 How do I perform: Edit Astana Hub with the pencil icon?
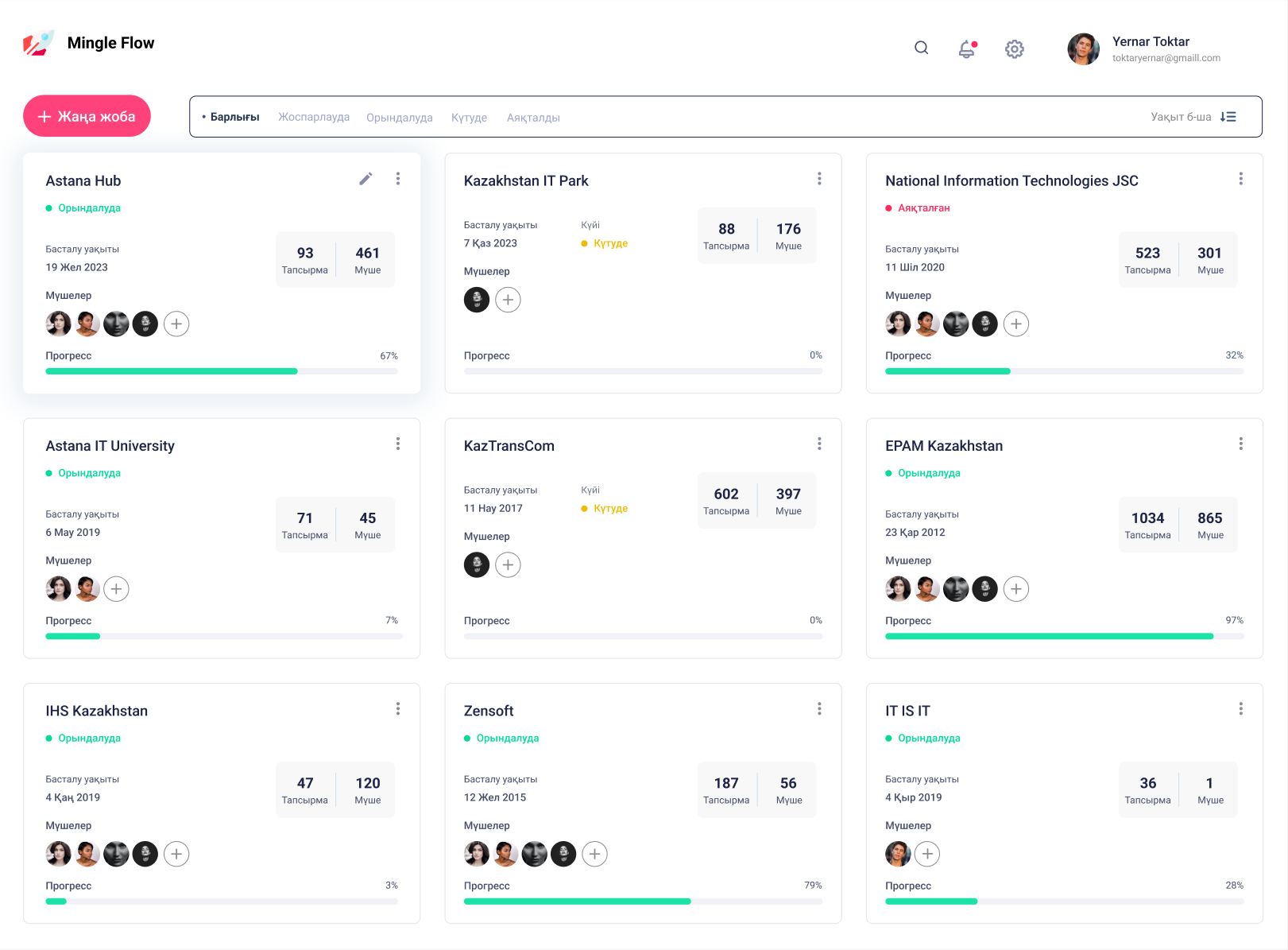[366, 179]
